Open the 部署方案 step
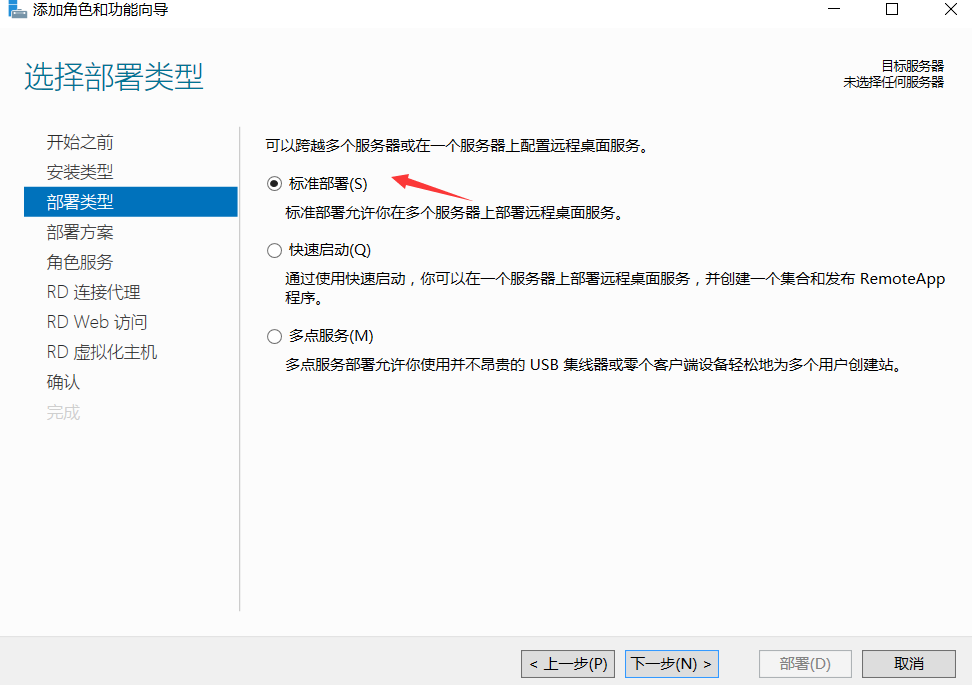This screenshot has width=972, height=685. point(80,232)
